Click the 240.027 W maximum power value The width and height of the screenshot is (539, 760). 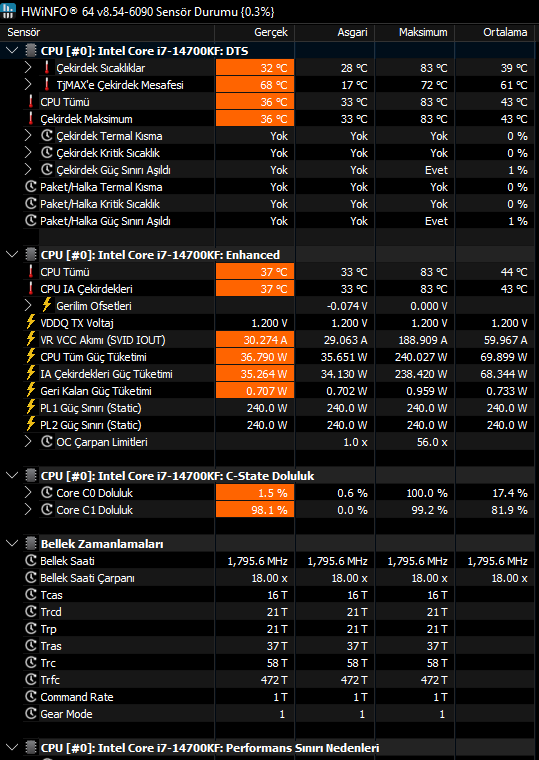[422, 357]
